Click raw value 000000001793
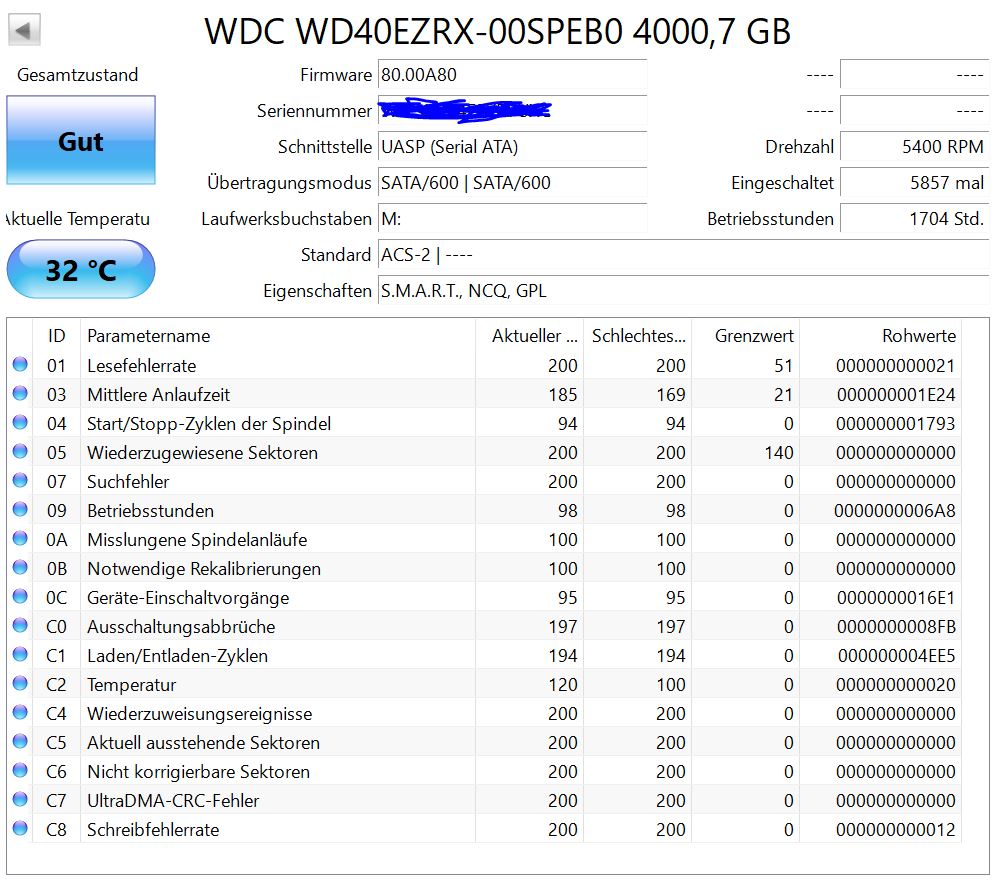The height and width of the screenshot is (887, 992). (x=896, y=424)
